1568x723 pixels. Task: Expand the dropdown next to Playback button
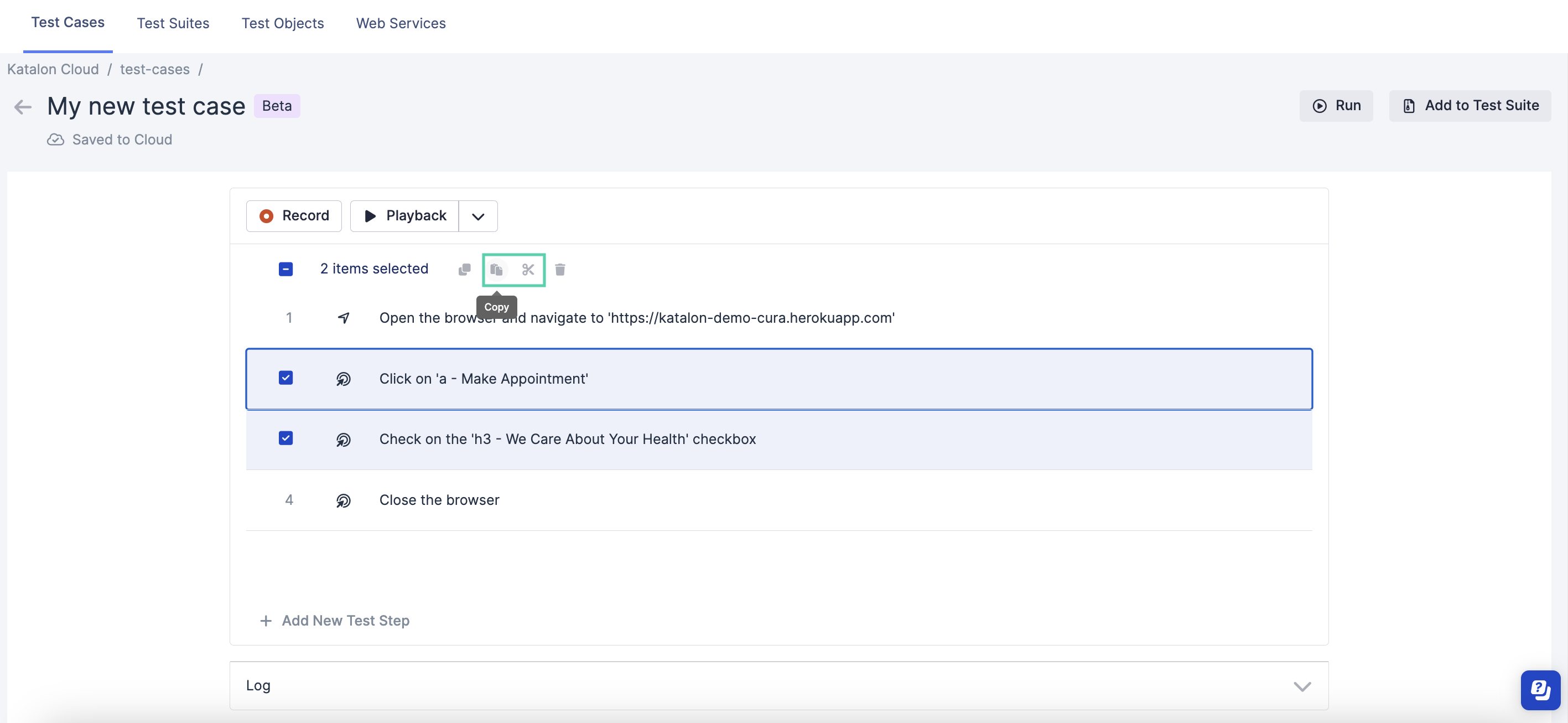478,215
